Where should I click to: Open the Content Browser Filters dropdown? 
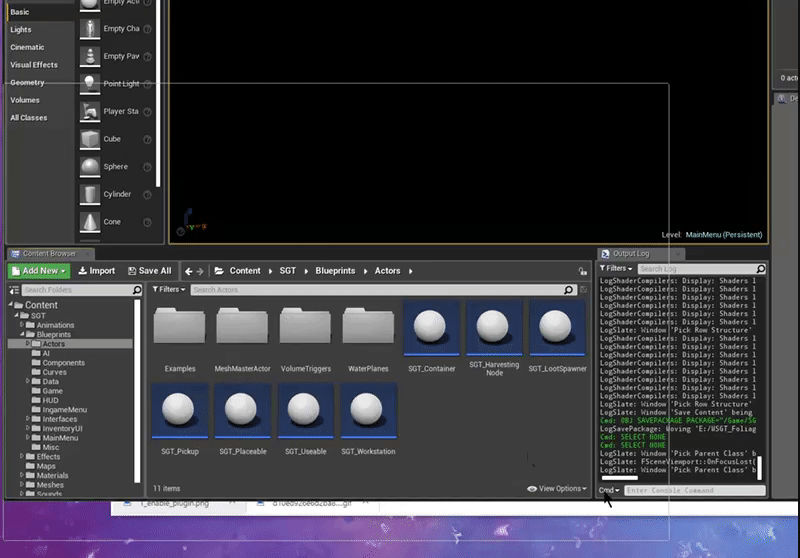pos(168,290)
